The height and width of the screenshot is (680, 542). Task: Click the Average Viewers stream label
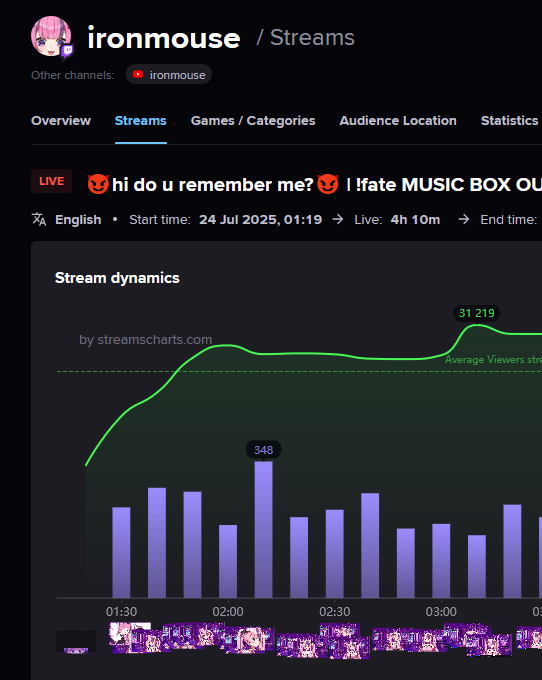click(493, 360)
